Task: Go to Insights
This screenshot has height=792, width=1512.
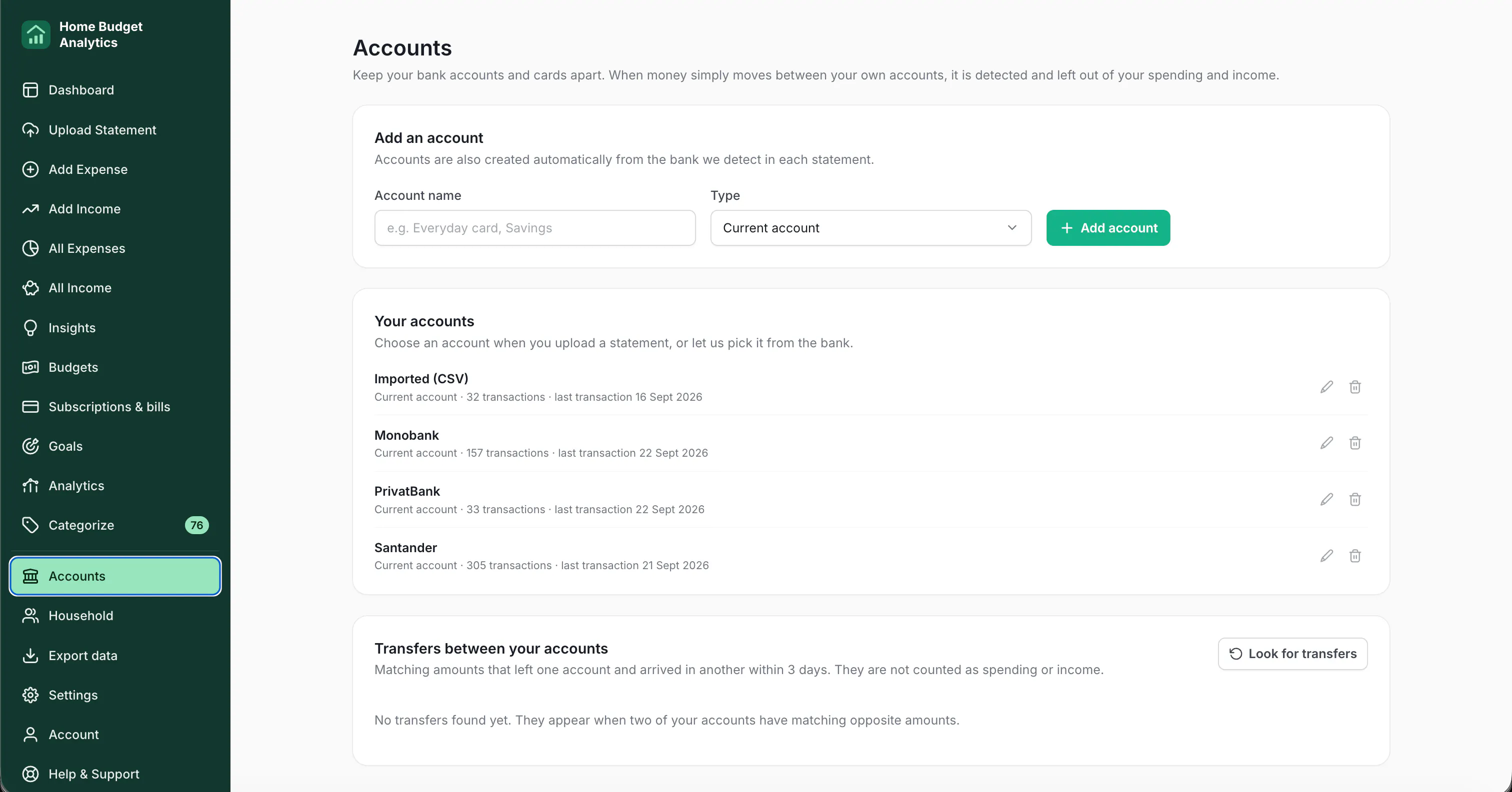Action: click(x=115, y=327)
